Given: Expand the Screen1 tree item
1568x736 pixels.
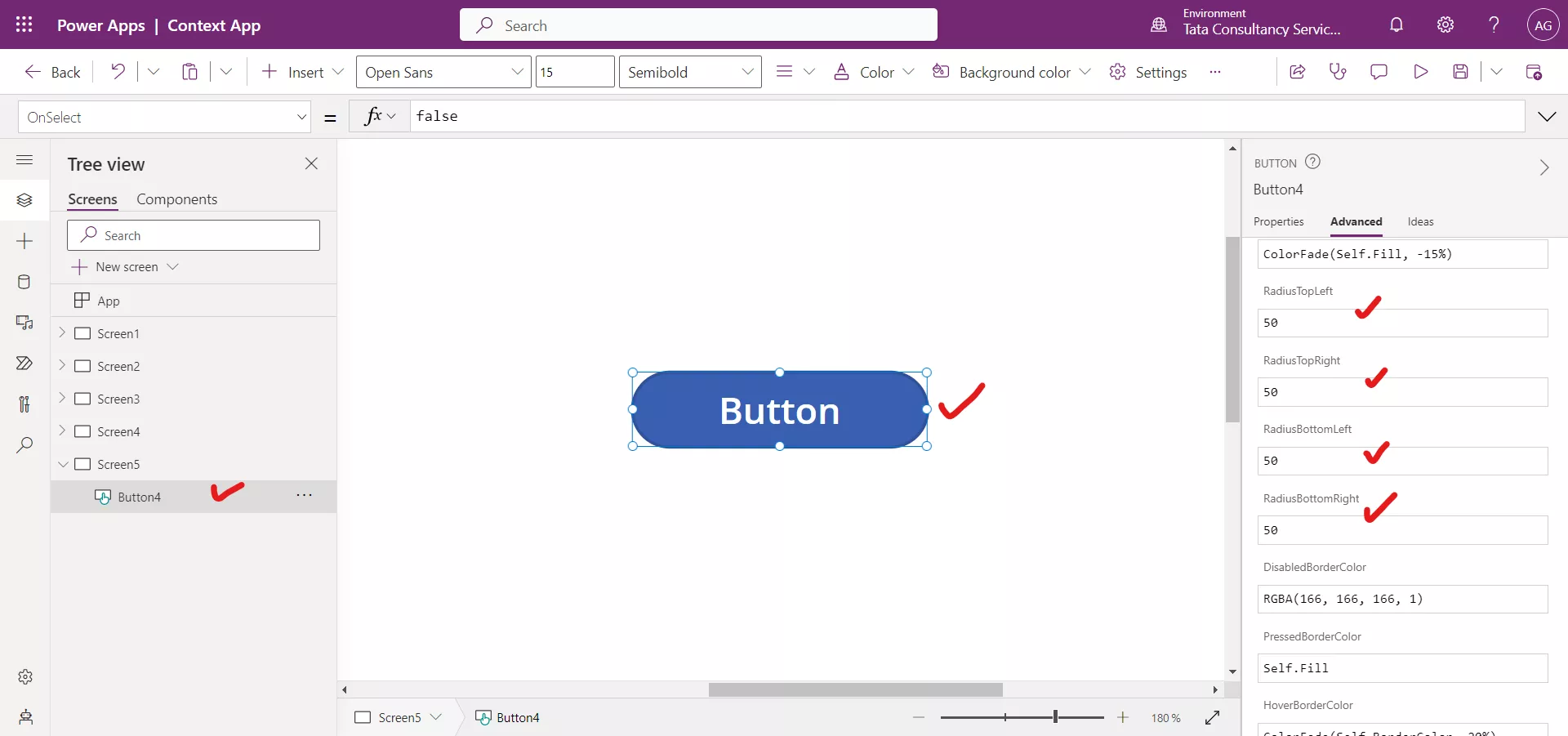Looking at the screenshot, I should click(63, 333).
